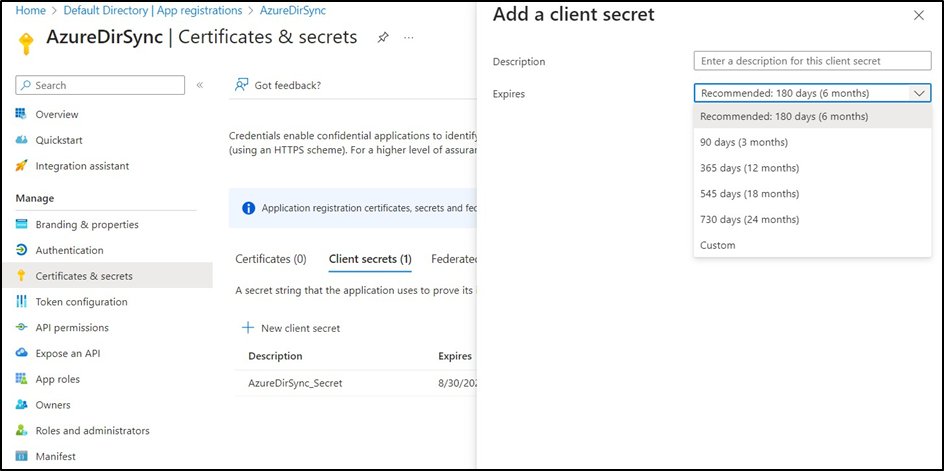This screenshot has width=944, height=471.
Task: Click the pin icon beside page title
Action: click(x=383, y=38)
